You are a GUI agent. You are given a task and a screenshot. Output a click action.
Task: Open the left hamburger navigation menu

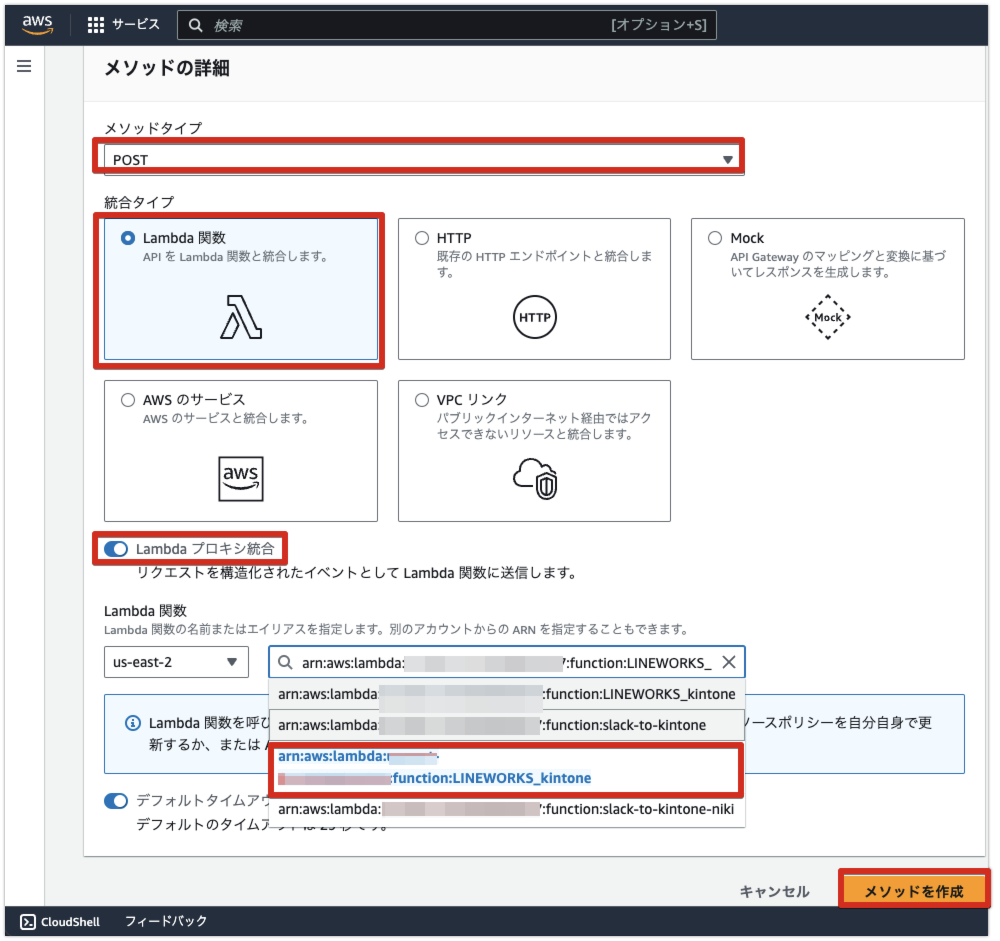tap(24, 66)
